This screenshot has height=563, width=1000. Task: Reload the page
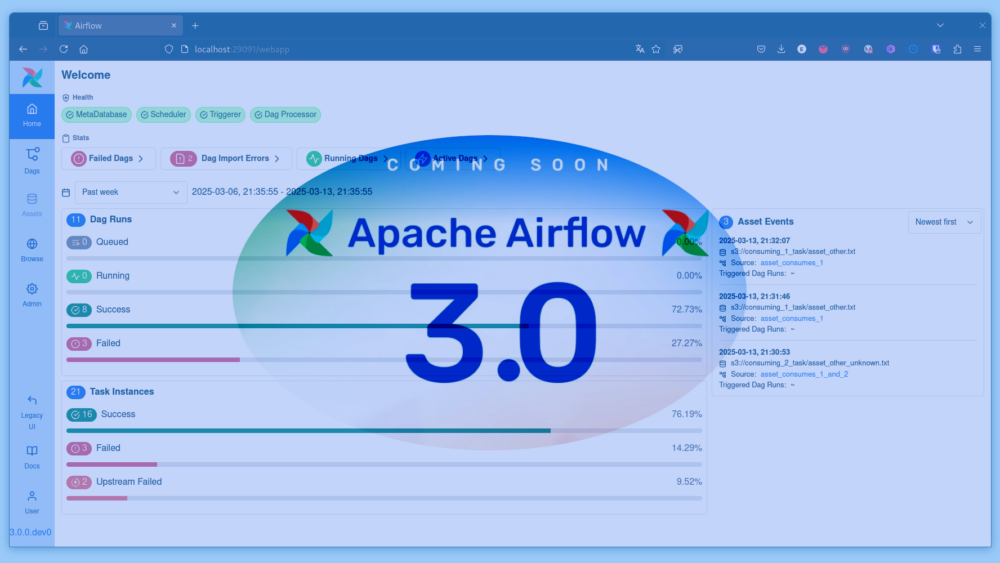point(64,49)
